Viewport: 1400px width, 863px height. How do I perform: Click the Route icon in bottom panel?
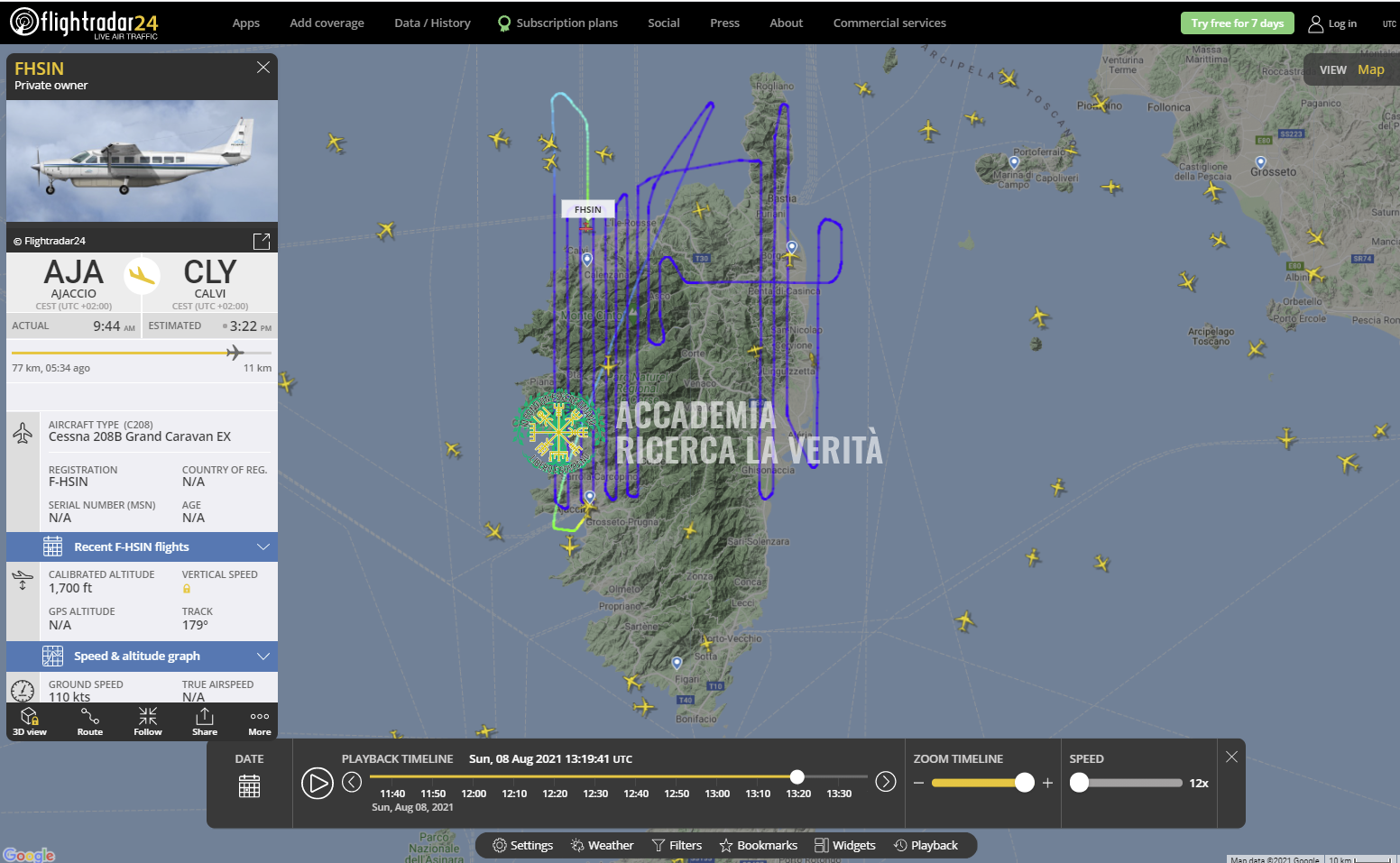click(90, 721)
